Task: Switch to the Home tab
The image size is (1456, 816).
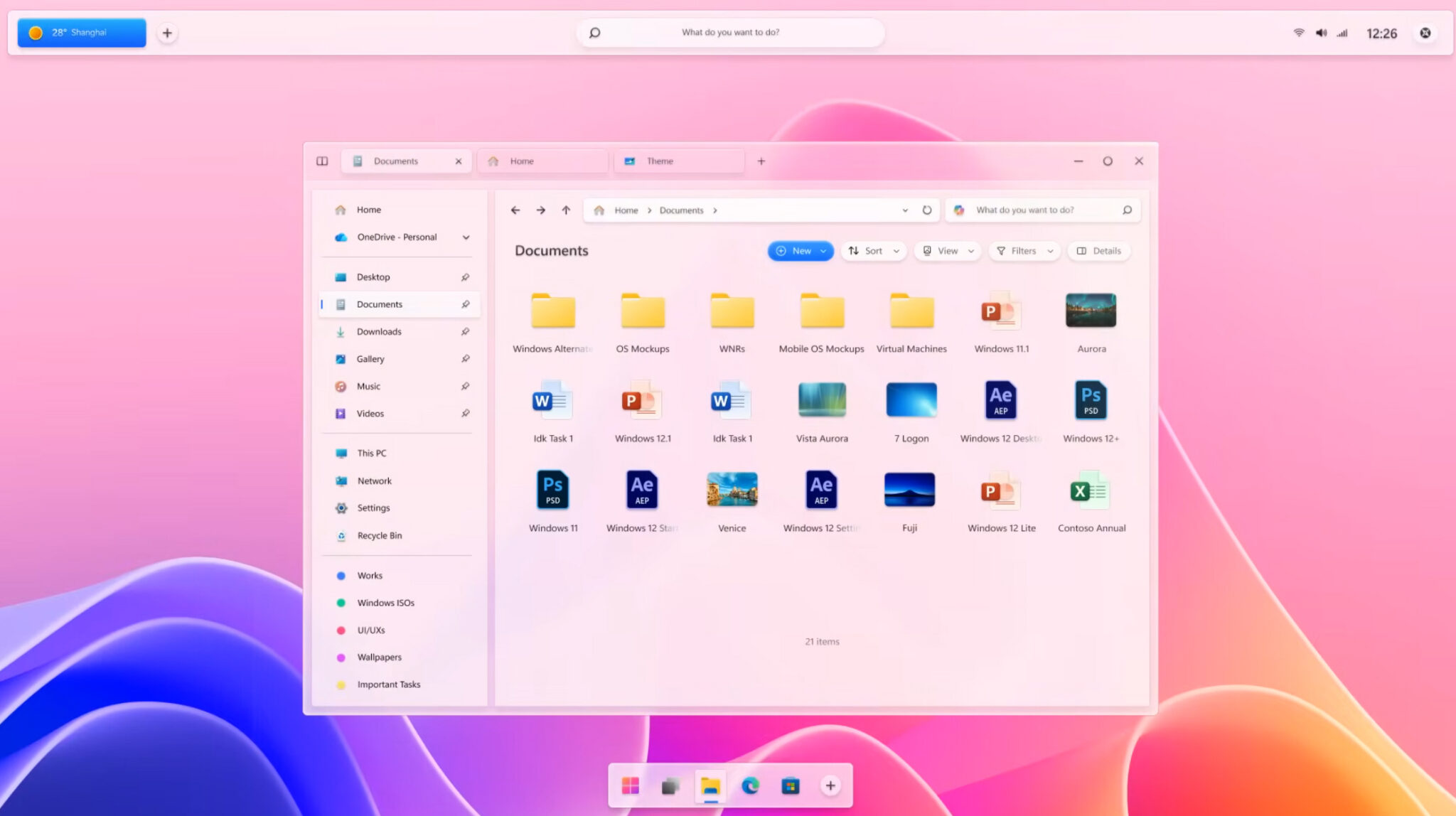Action: [x=520, y=161]
